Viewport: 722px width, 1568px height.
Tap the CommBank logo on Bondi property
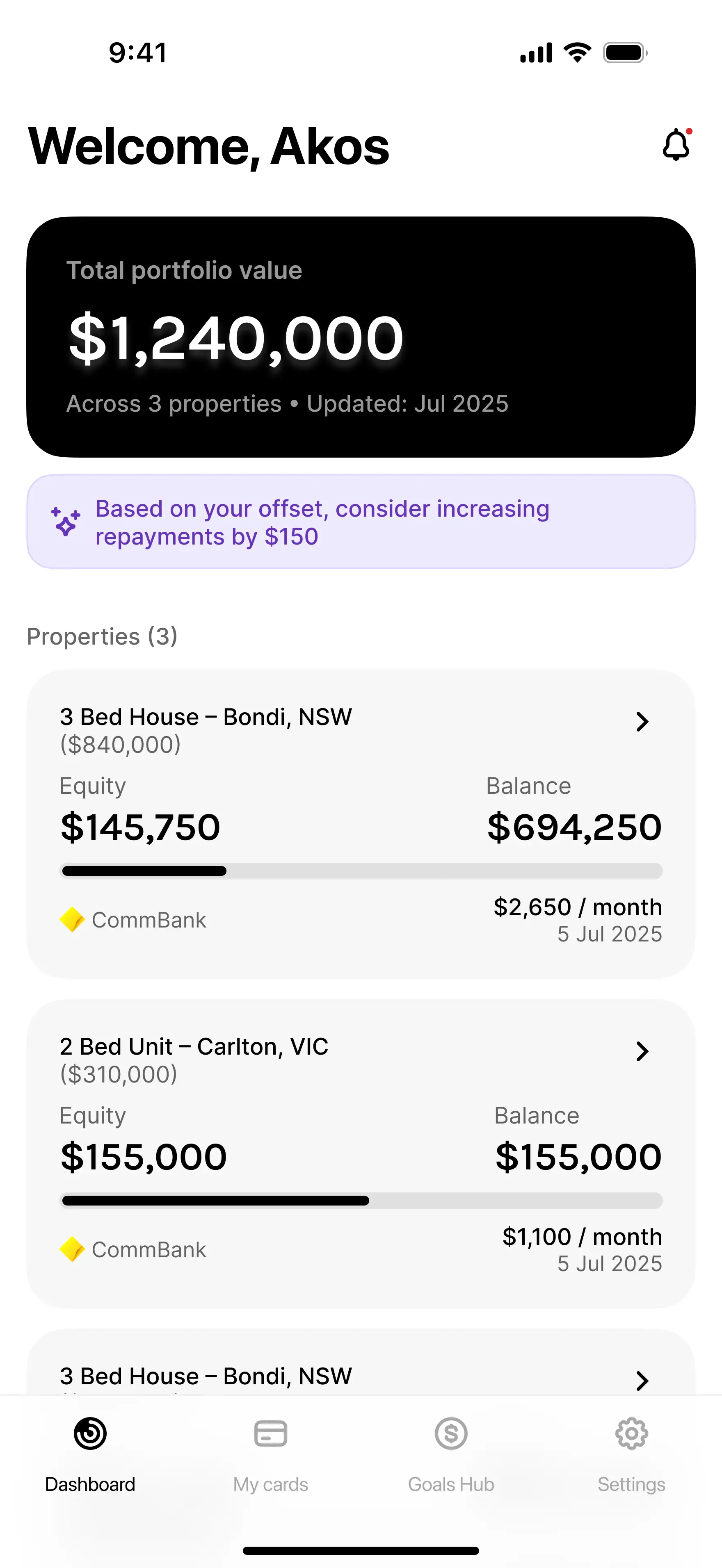(x=73, y=920)
